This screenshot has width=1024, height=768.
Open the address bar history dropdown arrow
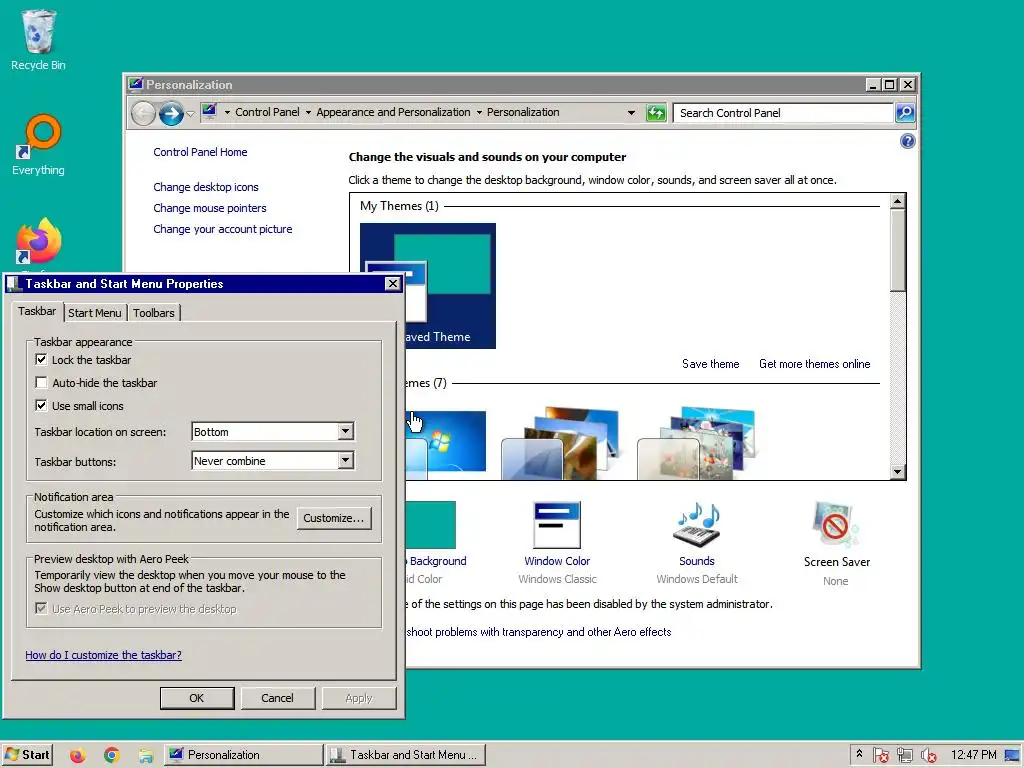point(631,113)
